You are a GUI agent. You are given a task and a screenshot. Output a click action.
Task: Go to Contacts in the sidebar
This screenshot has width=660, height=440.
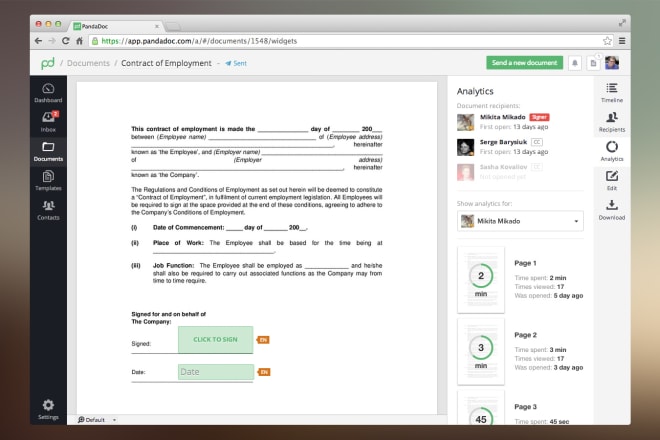tap(48, 210)
